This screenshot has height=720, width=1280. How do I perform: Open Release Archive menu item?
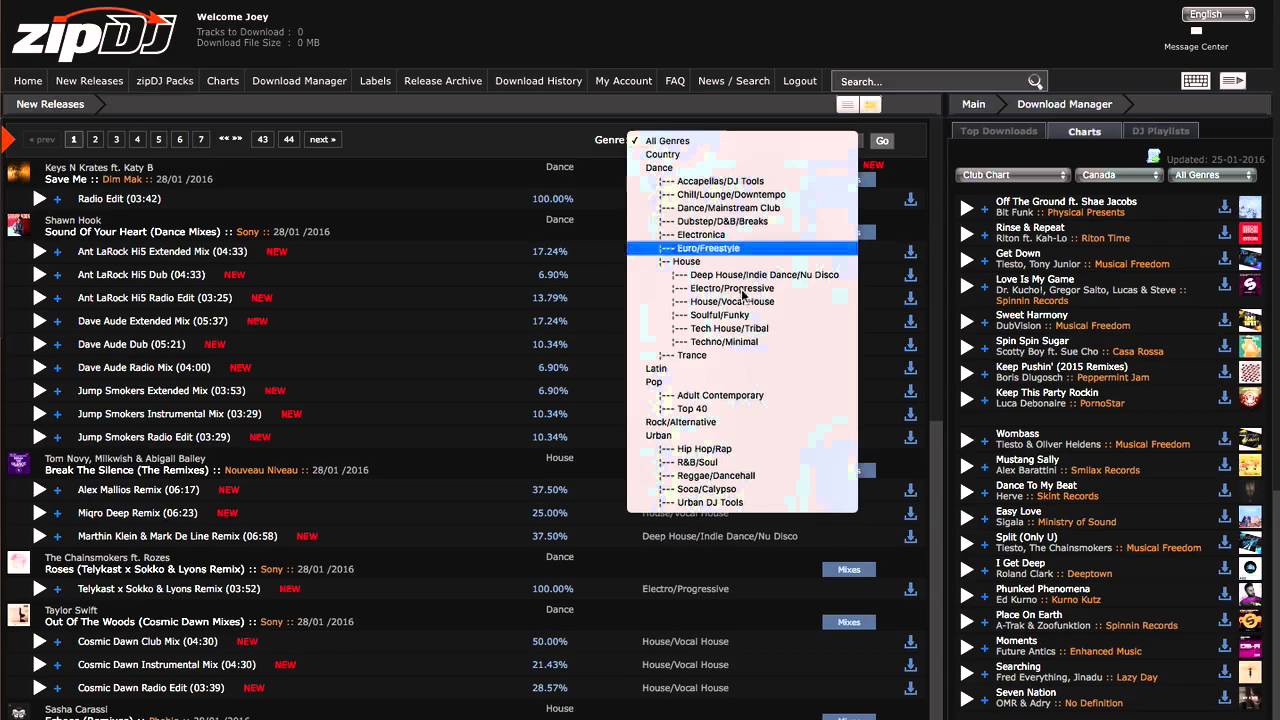[443, 81]
